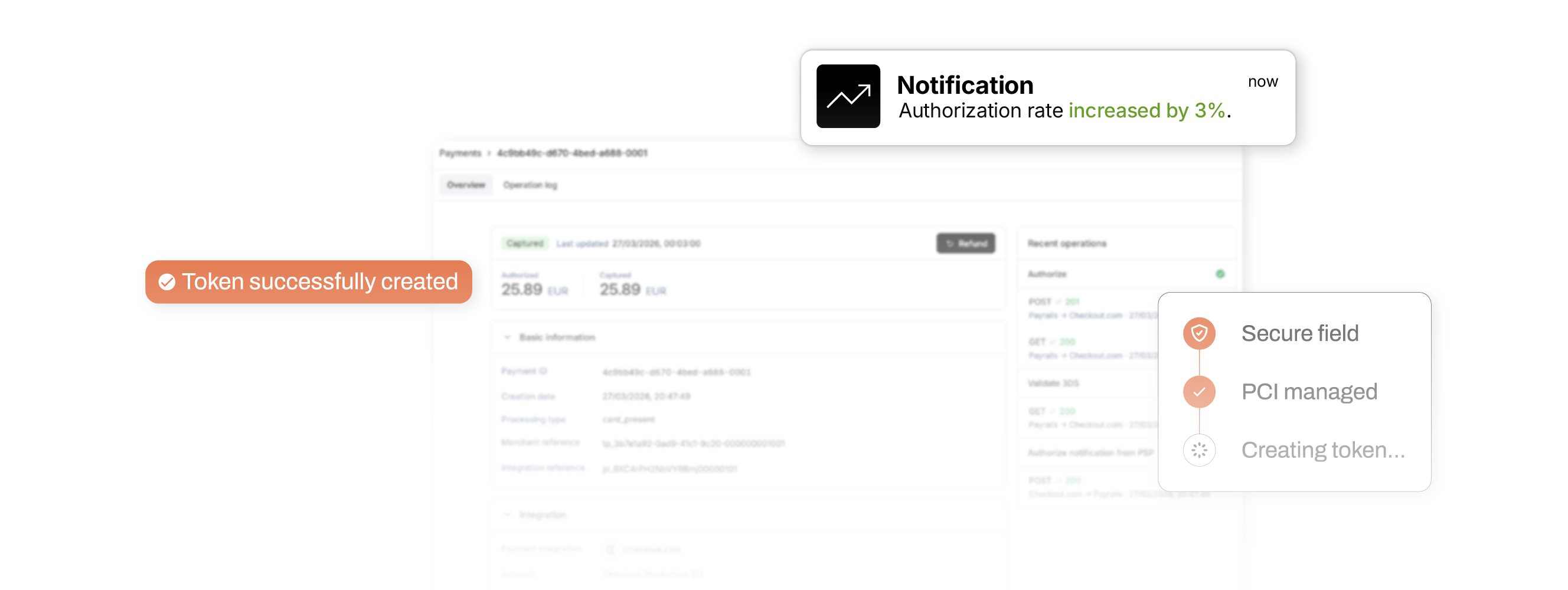Click the Recent operations heading

(x=1066, y=243)
